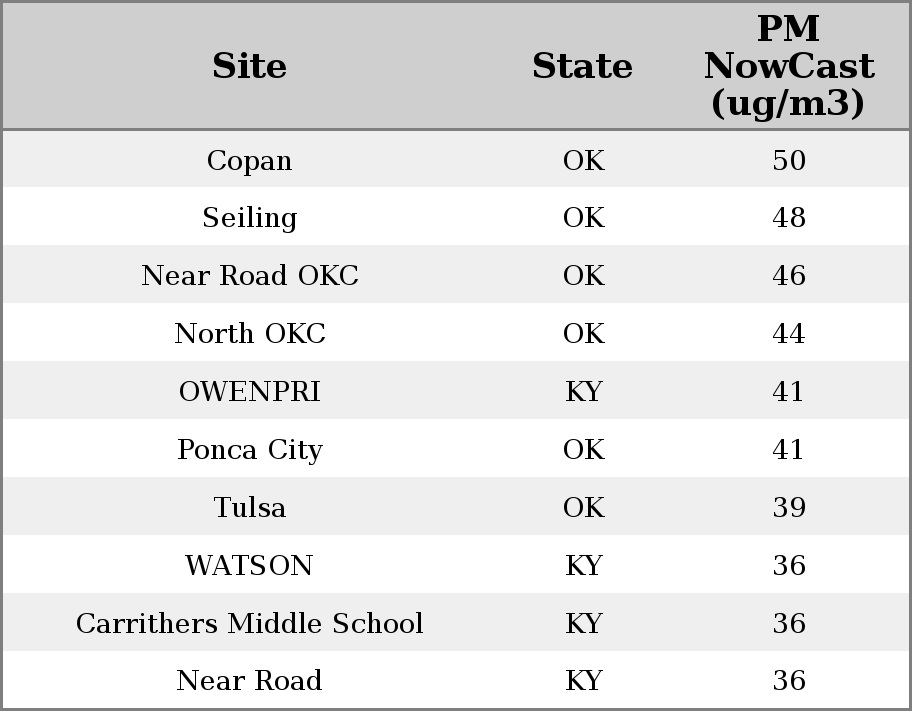Click the KY state cell for OWENPRI

(583, 391)
